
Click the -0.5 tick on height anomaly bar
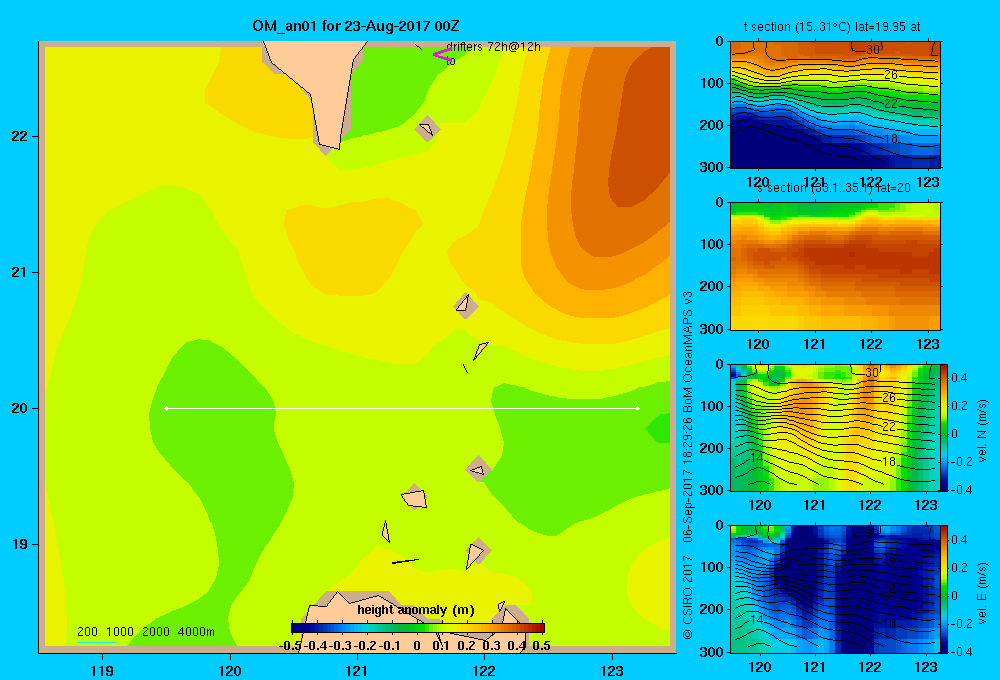pyautogui.click(x=290, y=646)
